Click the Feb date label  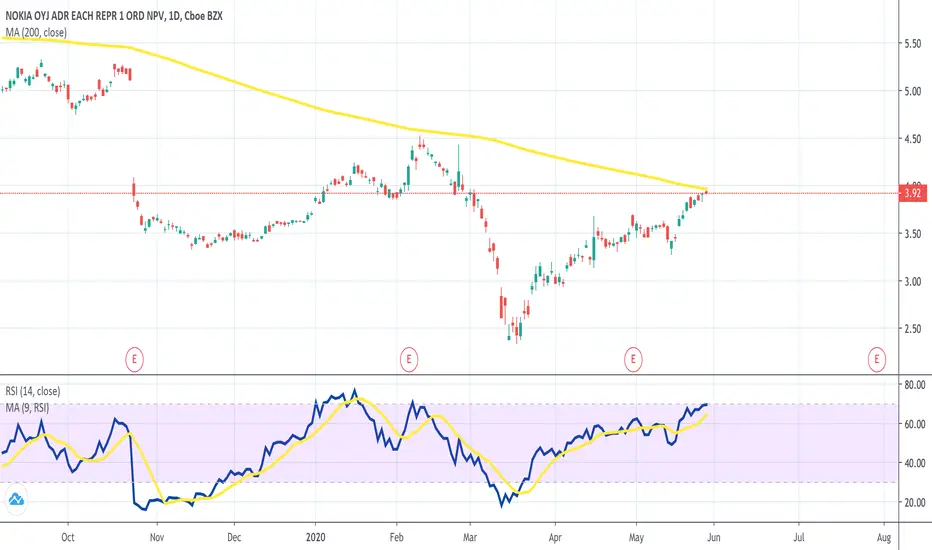point(396,537)
